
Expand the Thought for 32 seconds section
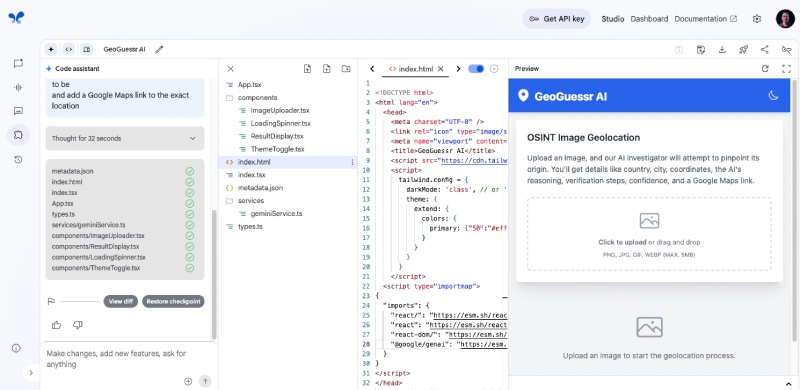coord(125,138)
